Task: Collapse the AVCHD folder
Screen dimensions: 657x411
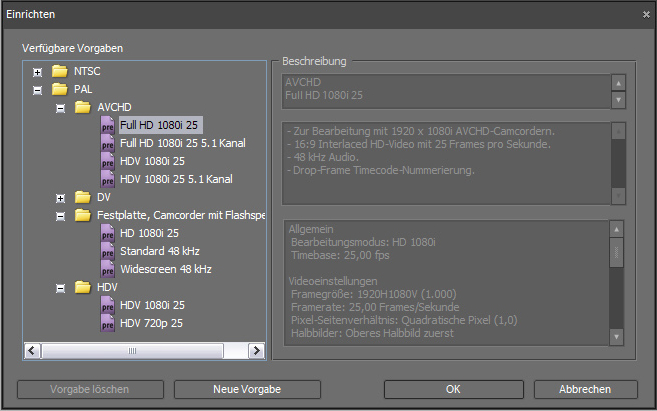Action: tap(61, 108)
